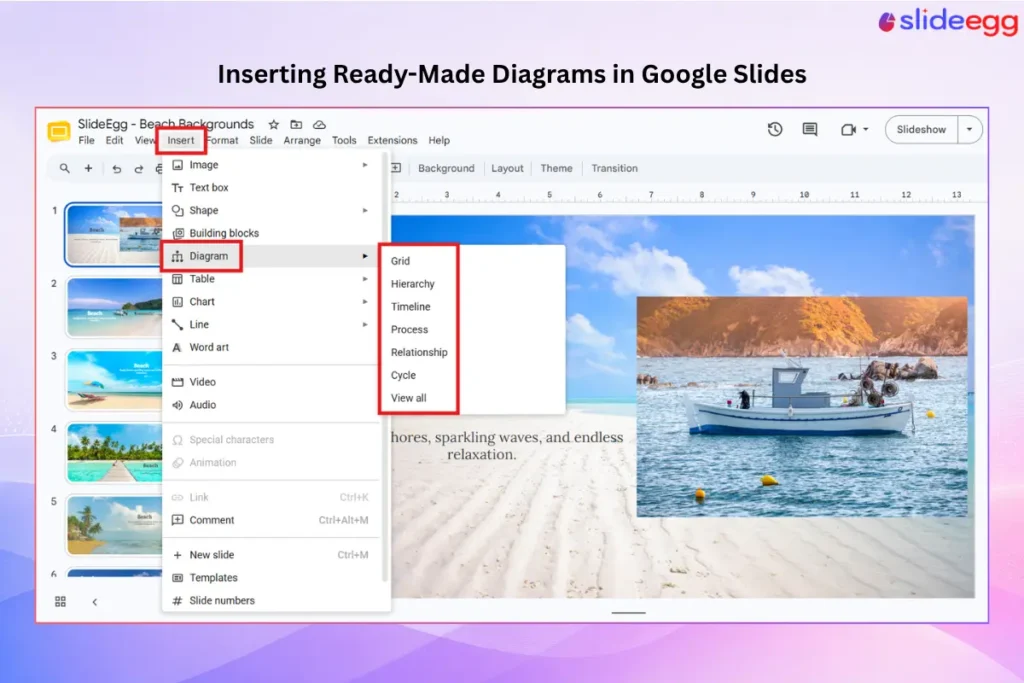Viewport: 1024px width, 683px height.
Task: Open the Arrange menu
Action: [x=302, y=140]
